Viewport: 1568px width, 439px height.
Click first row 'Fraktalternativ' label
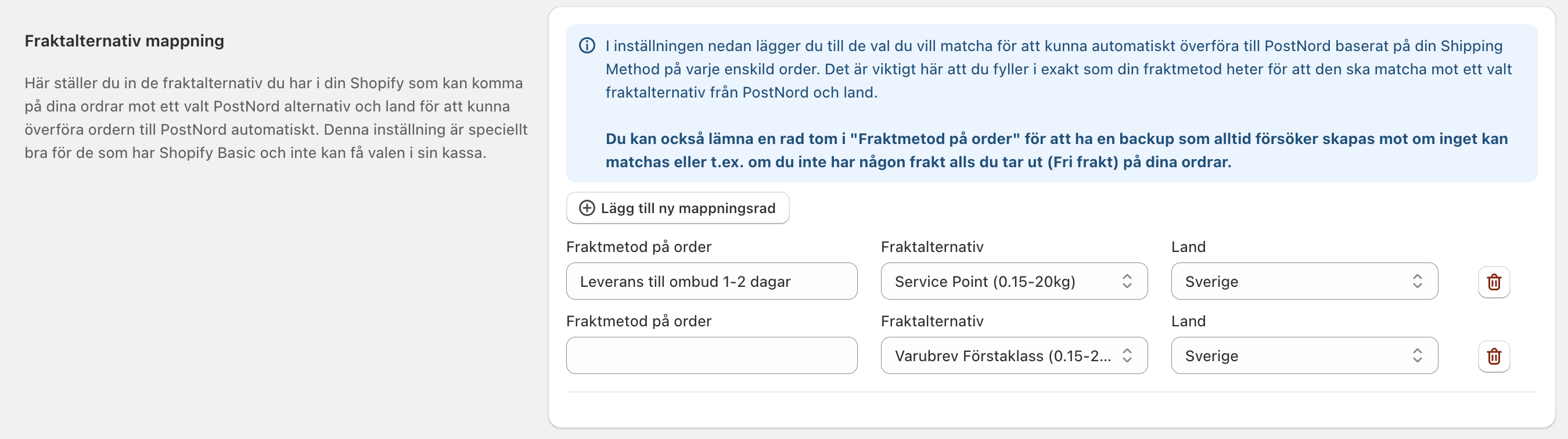[x=932, y=247]
